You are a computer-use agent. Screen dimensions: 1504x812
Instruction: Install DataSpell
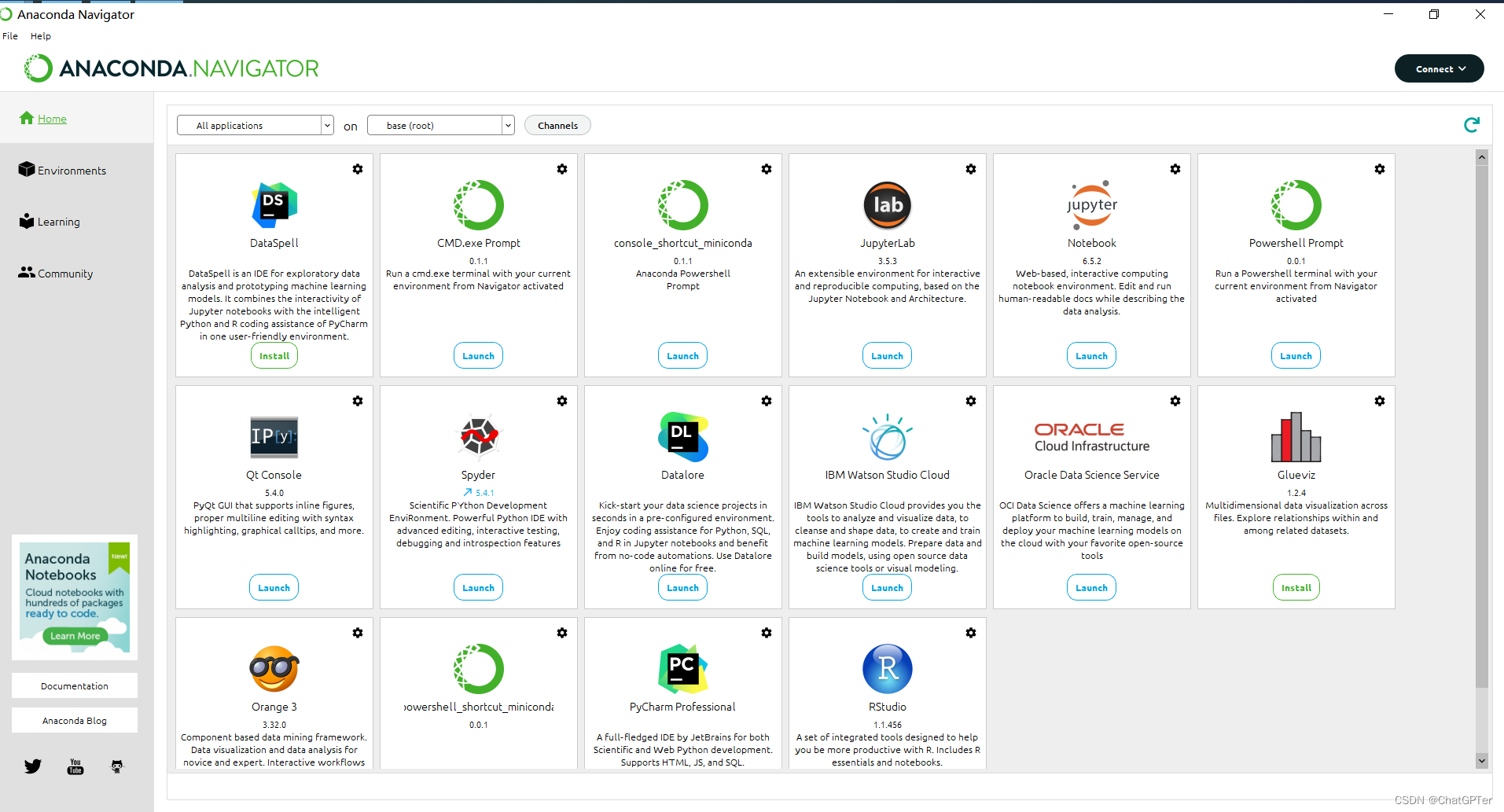tap(274, 356)
